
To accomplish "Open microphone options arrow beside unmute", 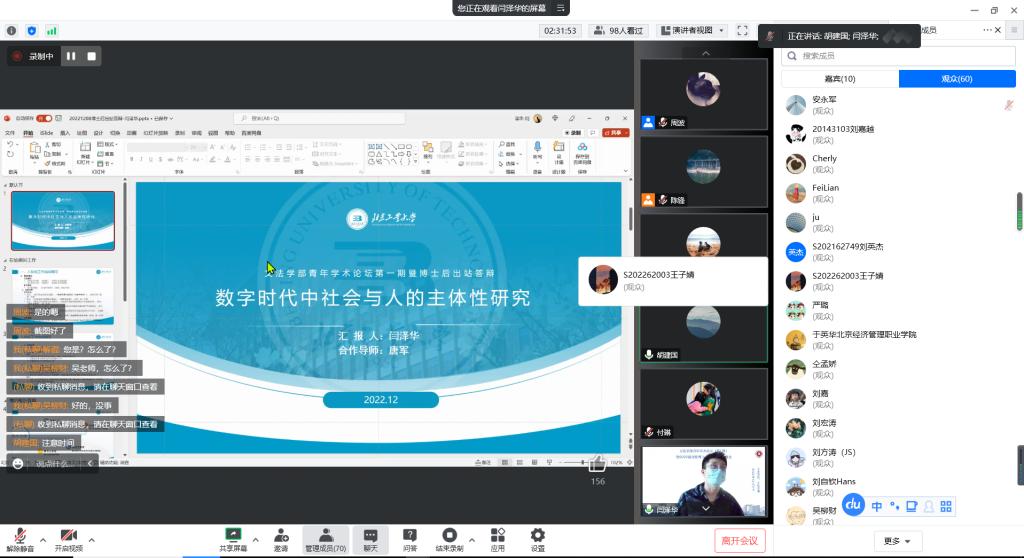I will point(43,540).
